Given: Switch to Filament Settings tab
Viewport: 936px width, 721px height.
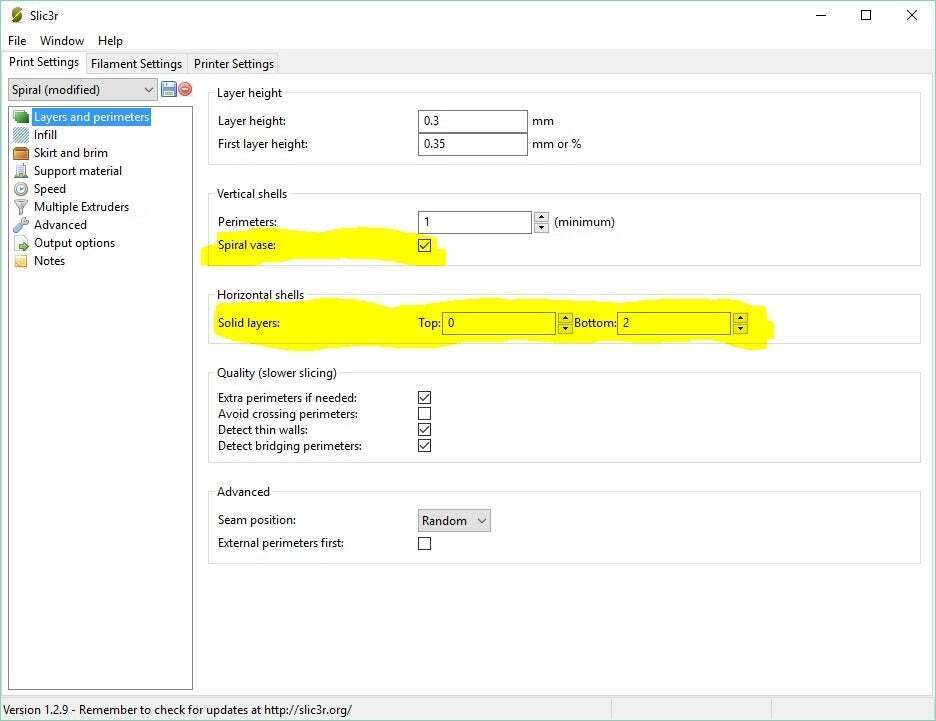Looking at the screenshot, I should (136, 63).
